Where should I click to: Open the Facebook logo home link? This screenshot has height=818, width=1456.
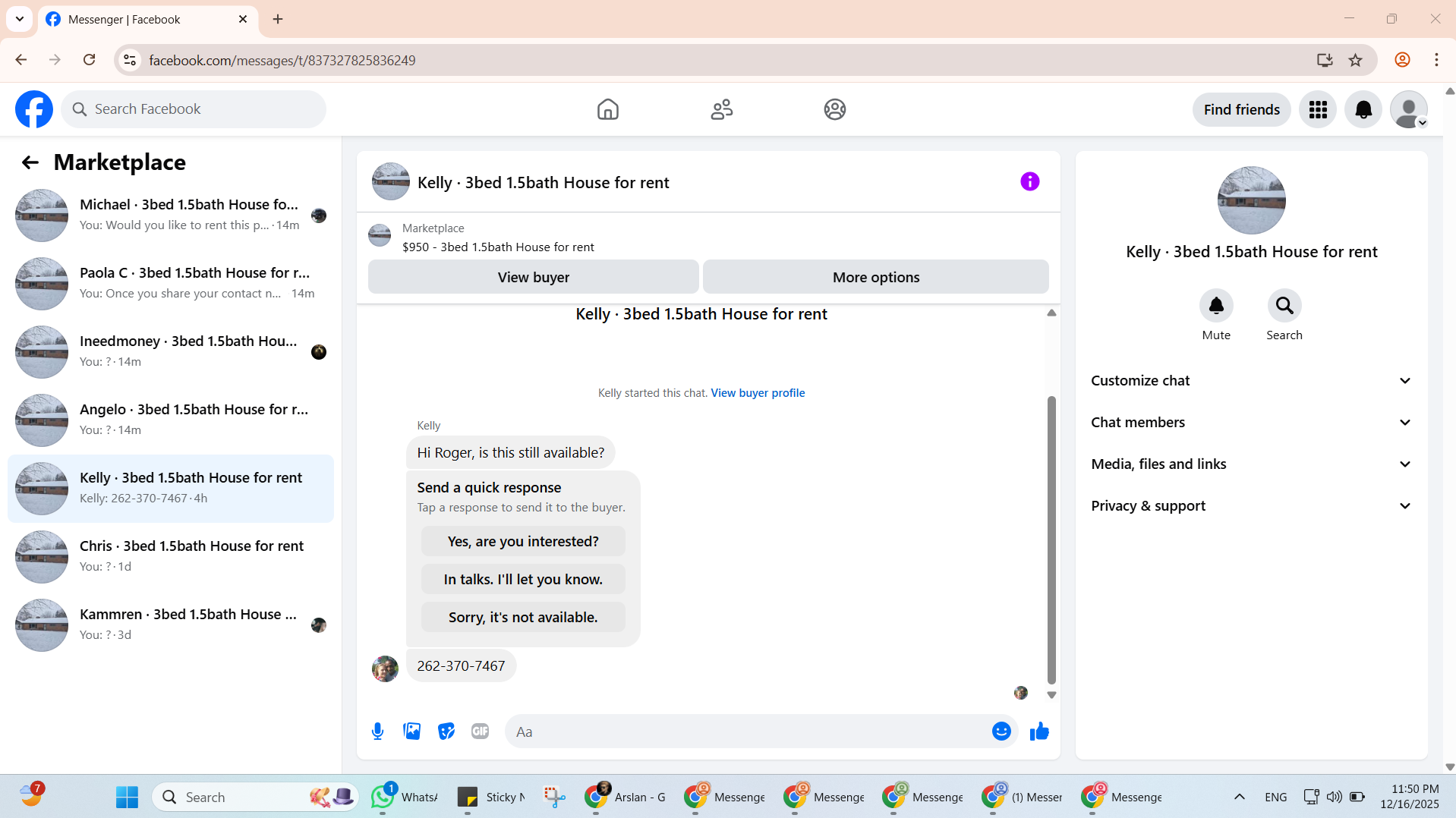click(34, 109)
